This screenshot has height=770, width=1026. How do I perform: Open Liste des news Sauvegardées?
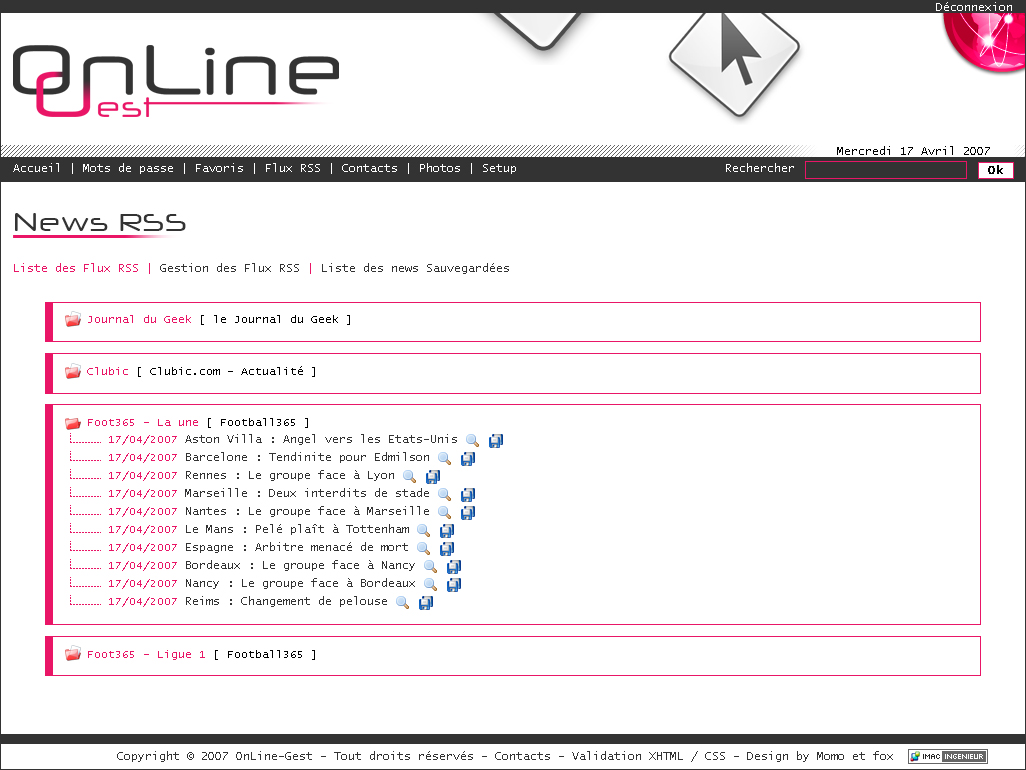coord(415,268)
